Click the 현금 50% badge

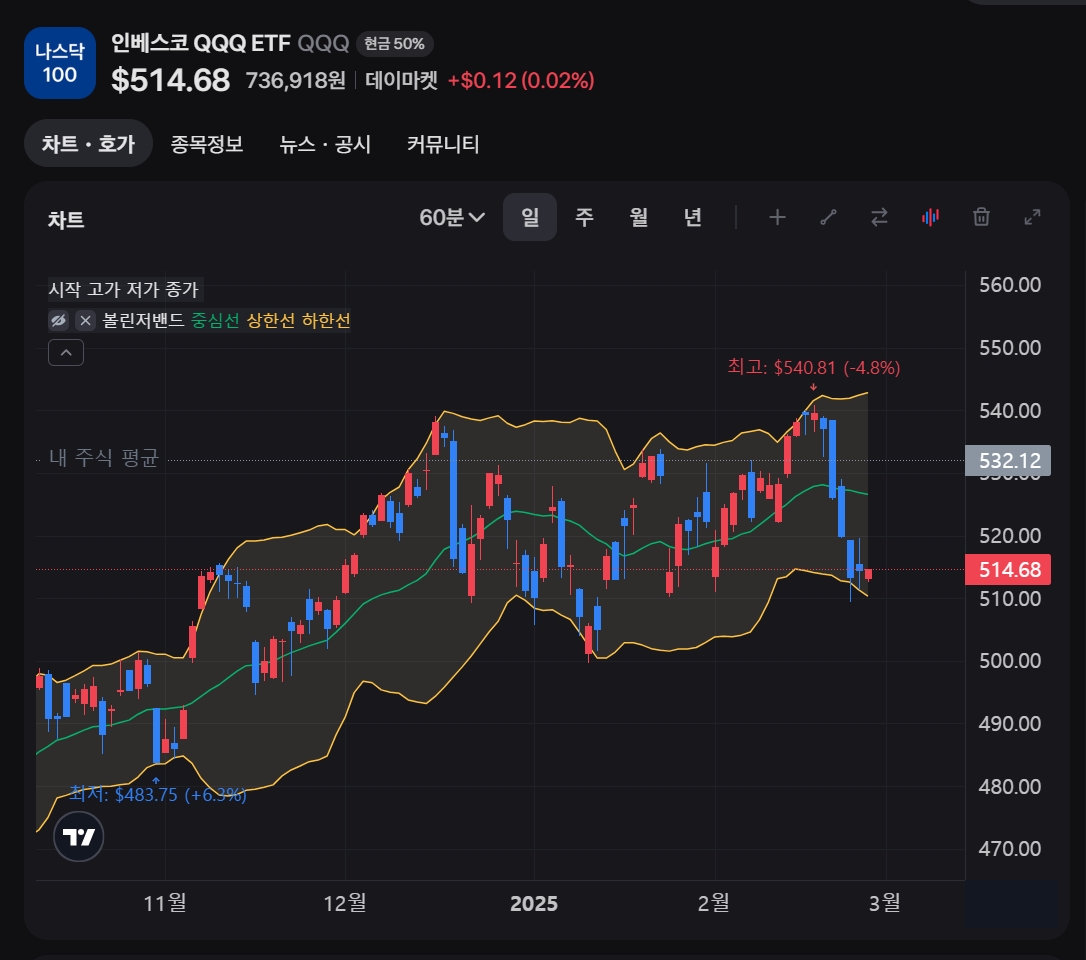click(x=395, y=44)
